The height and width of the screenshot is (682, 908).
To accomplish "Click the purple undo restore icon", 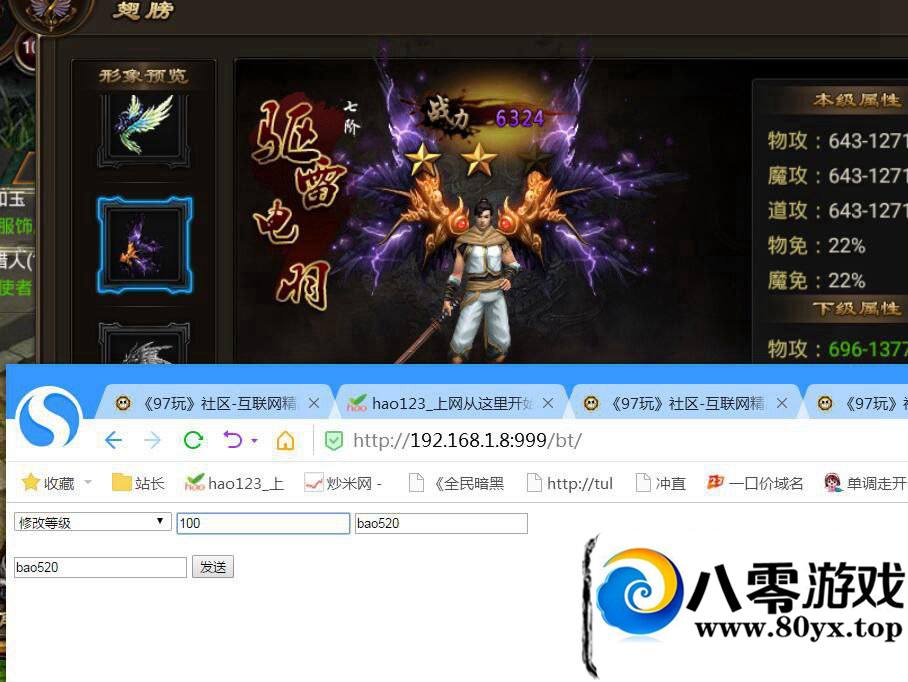I will click(x=233, y=441).
